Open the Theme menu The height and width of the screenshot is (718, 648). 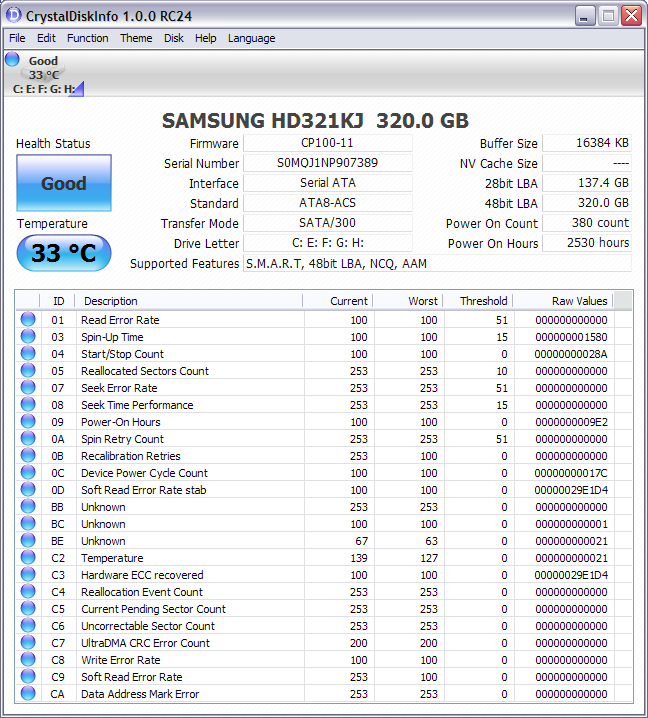tap(136, 38)
